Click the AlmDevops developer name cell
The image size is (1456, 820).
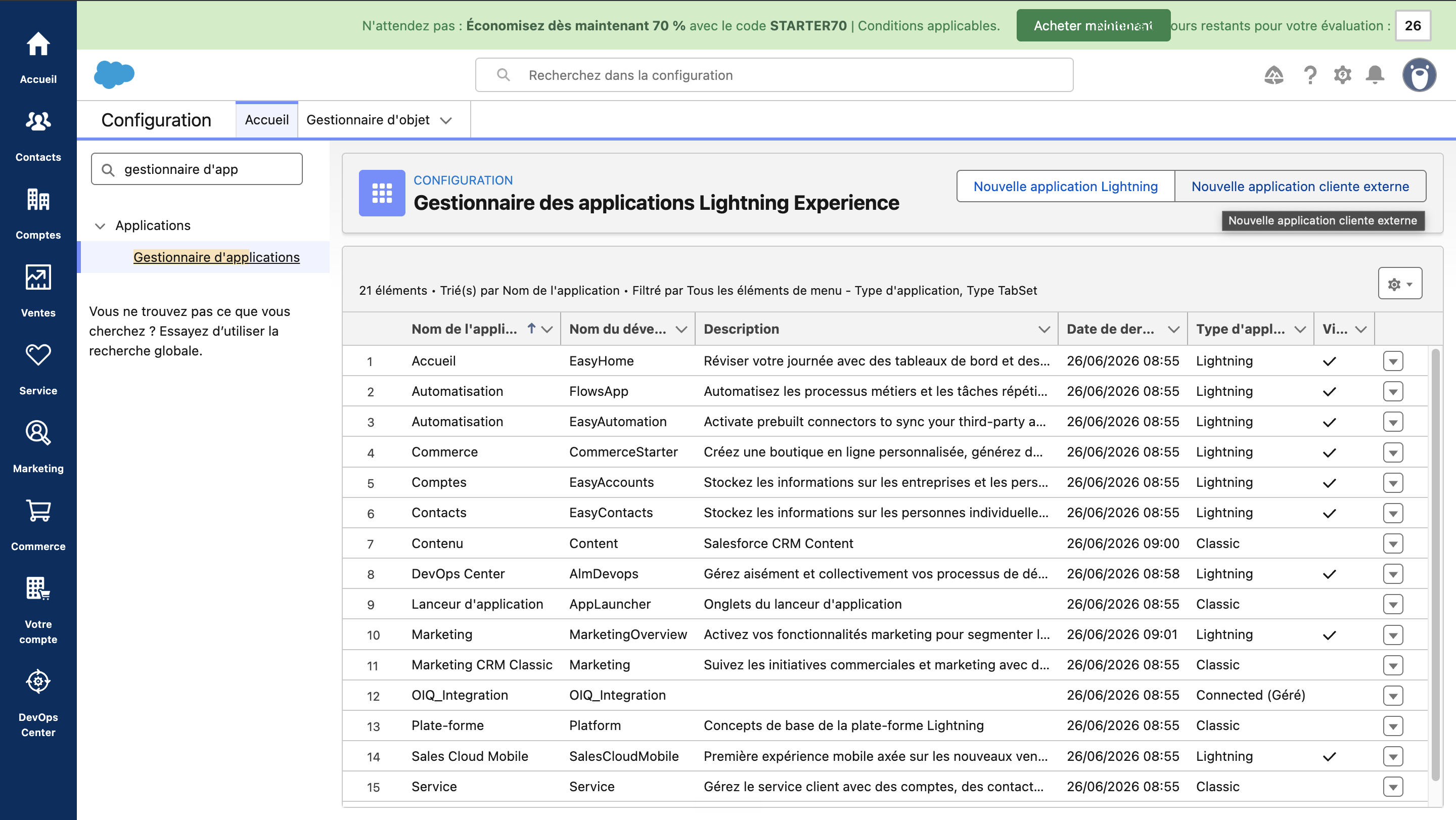click(x=603, y=574)
